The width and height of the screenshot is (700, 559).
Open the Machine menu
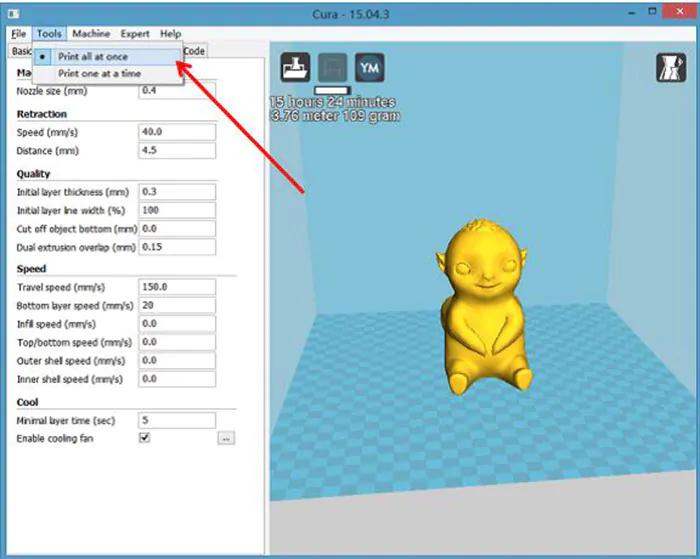pyautogui.click(x=91, y=34)
